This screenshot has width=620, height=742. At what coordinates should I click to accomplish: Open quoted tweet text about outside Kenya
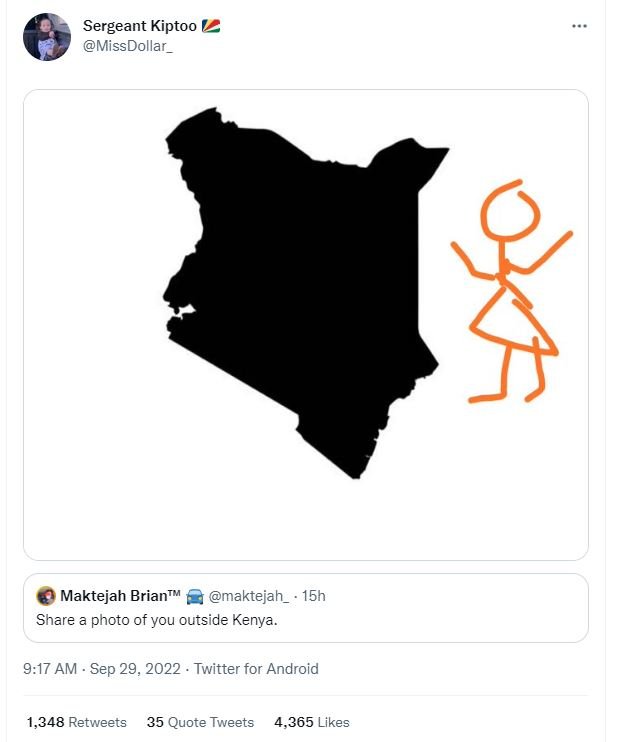[x=156, y=620]
